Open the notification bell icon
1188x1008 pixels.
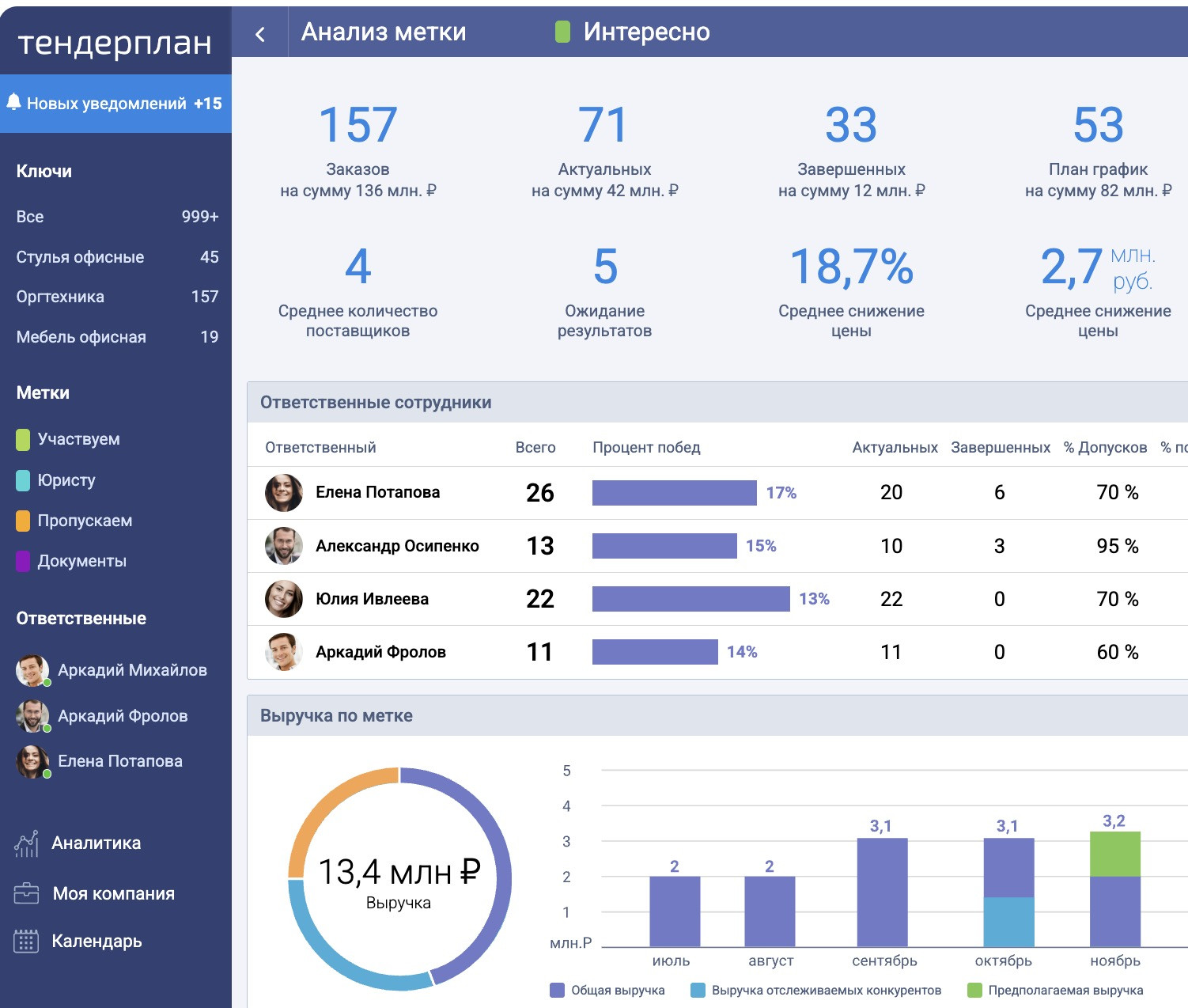[13, 102]
